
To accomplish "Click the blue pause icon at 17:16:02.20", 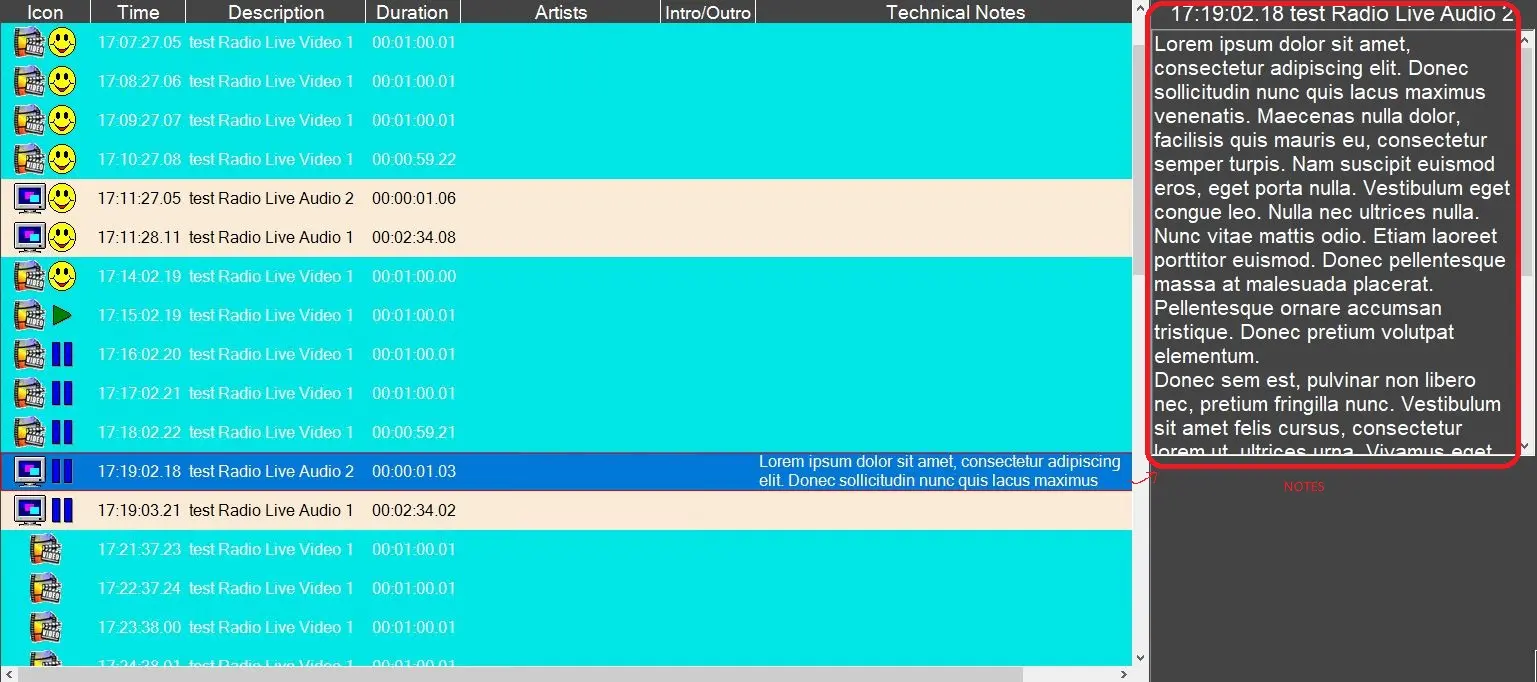I will click(x=62, y=355).
